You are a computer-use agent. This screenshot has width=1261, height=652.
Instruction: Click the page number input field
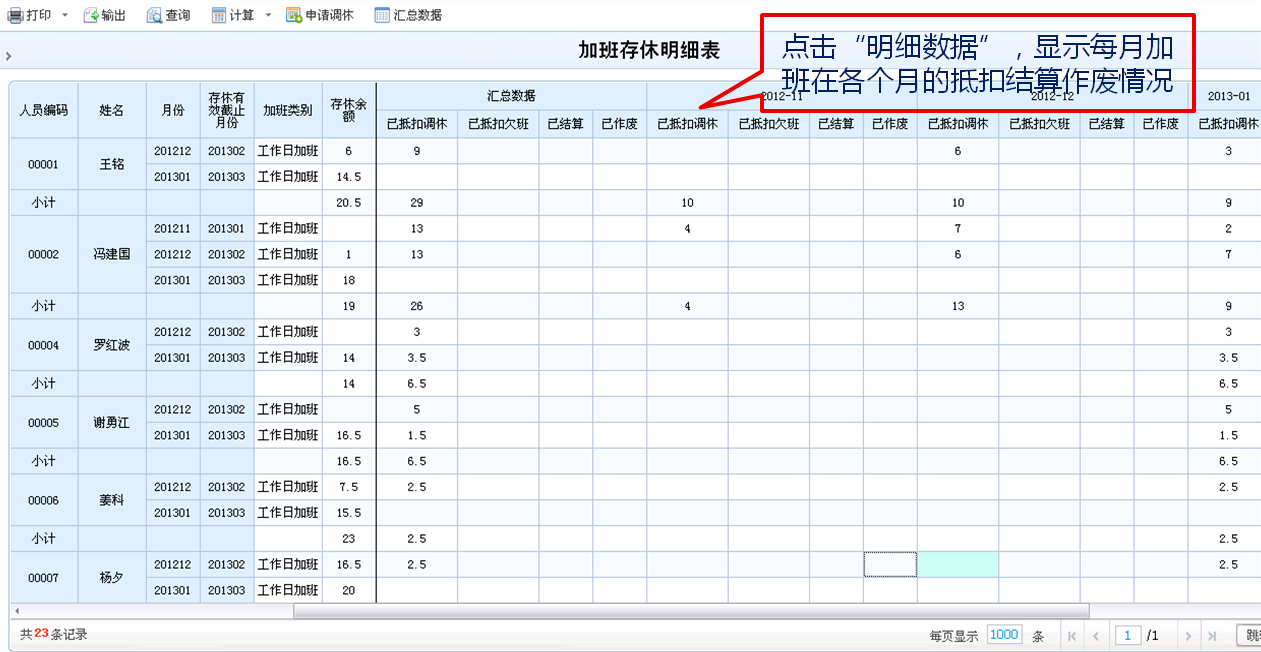[1129, 635]
